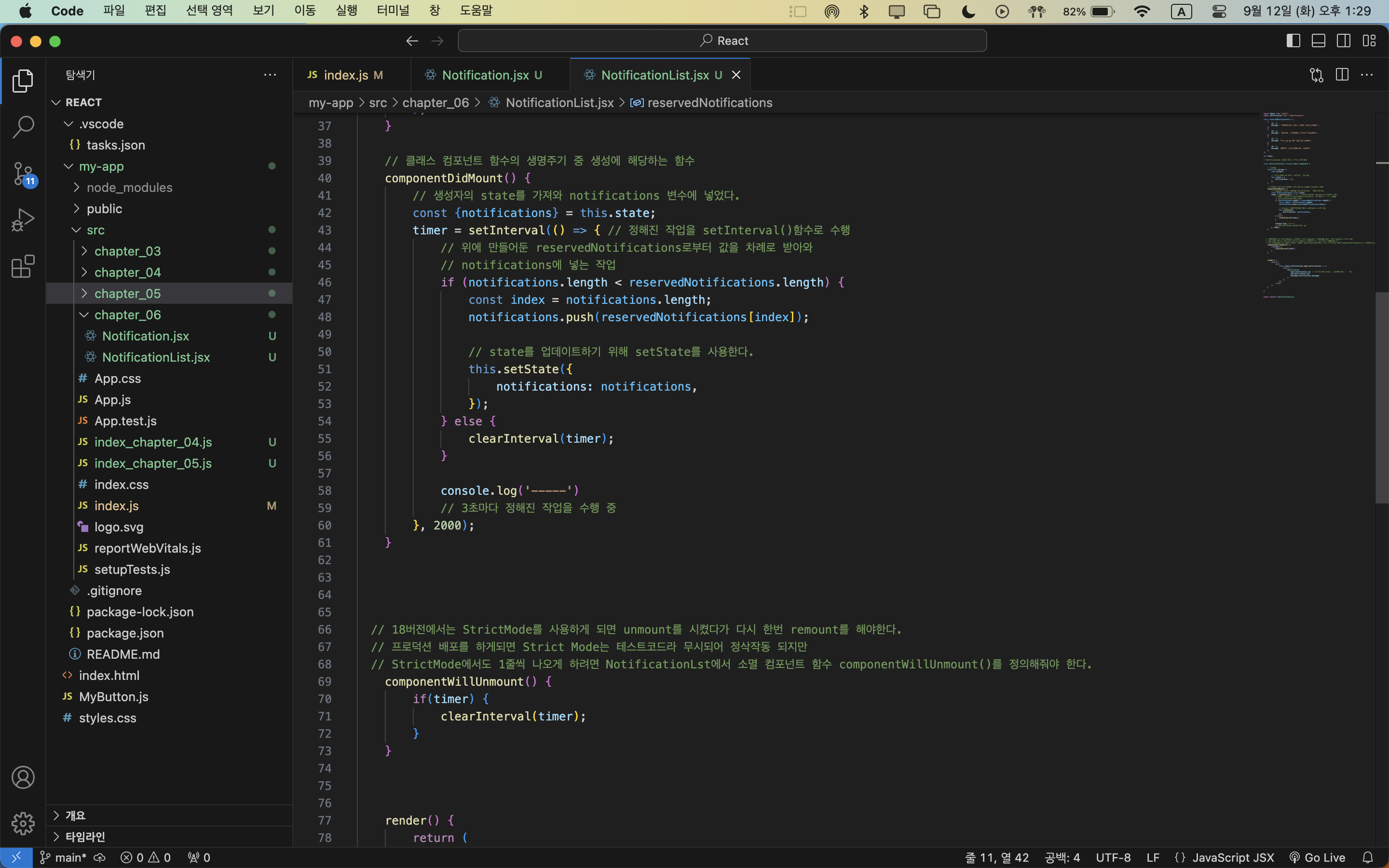
Task: Toggle the bottom panel layout button
Action: click(x=1319, y=41)
